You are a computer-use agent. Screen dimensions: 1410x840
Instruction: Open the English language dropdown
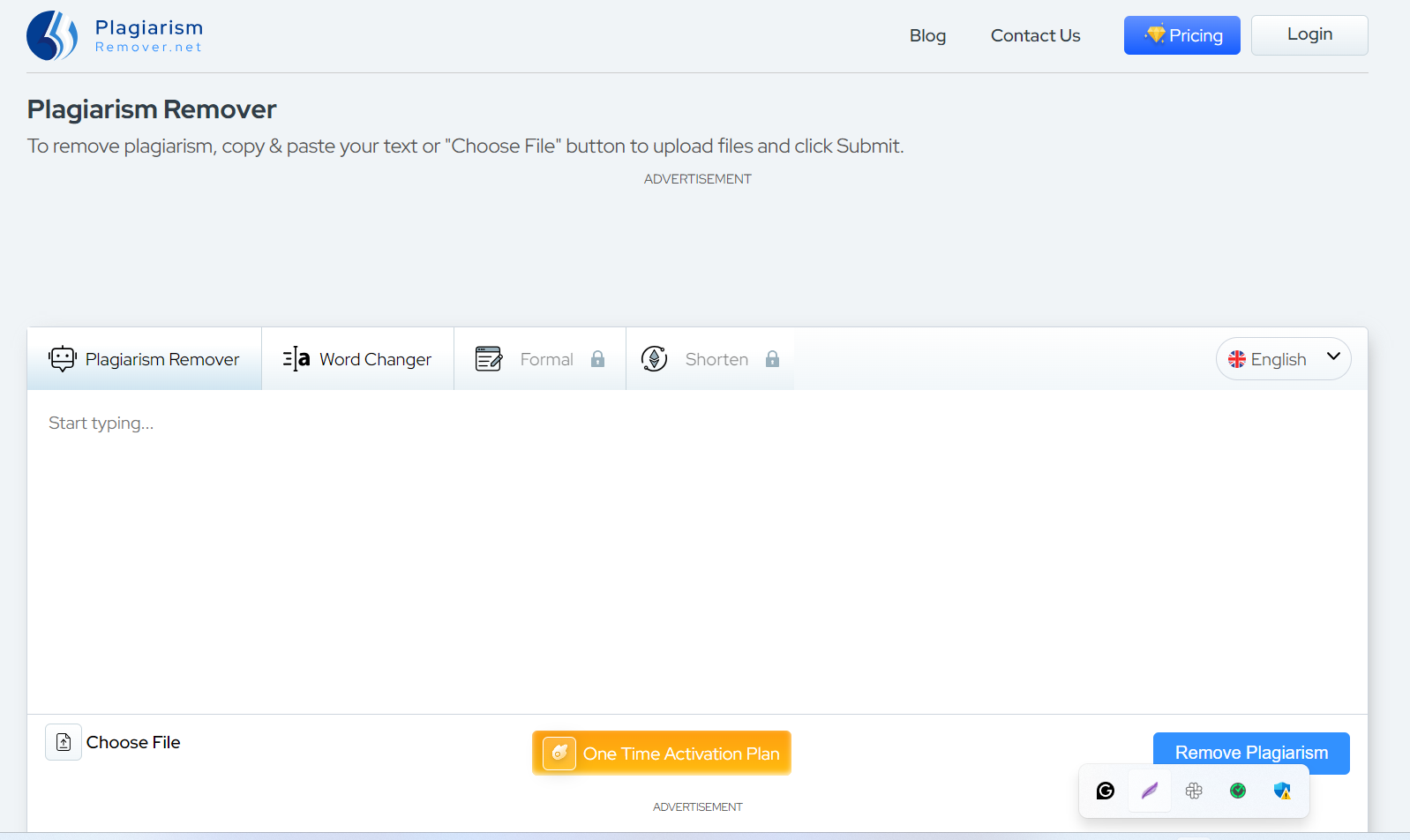1283,359
